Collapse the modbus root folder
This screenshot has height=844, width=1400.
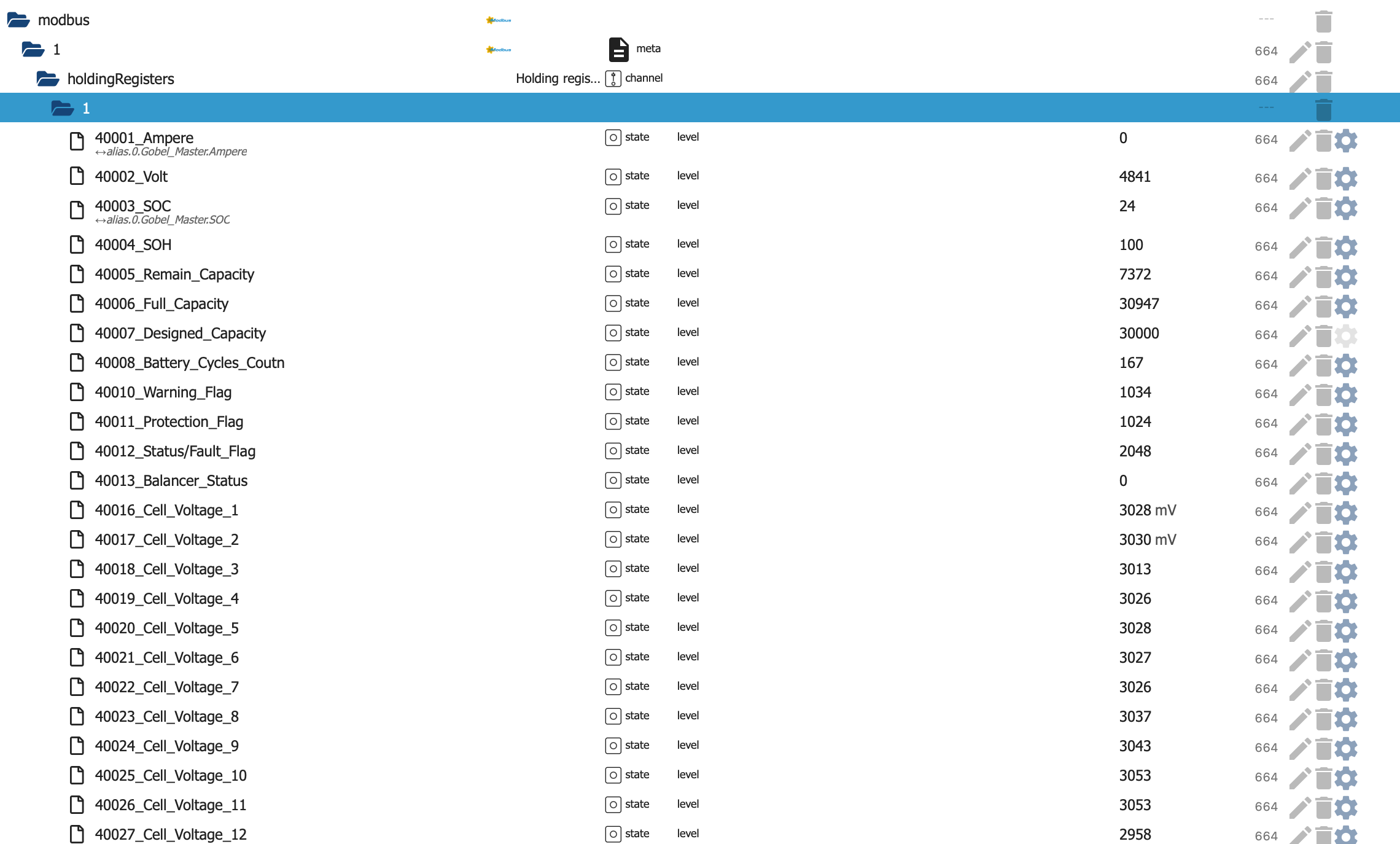click(18, 20)
